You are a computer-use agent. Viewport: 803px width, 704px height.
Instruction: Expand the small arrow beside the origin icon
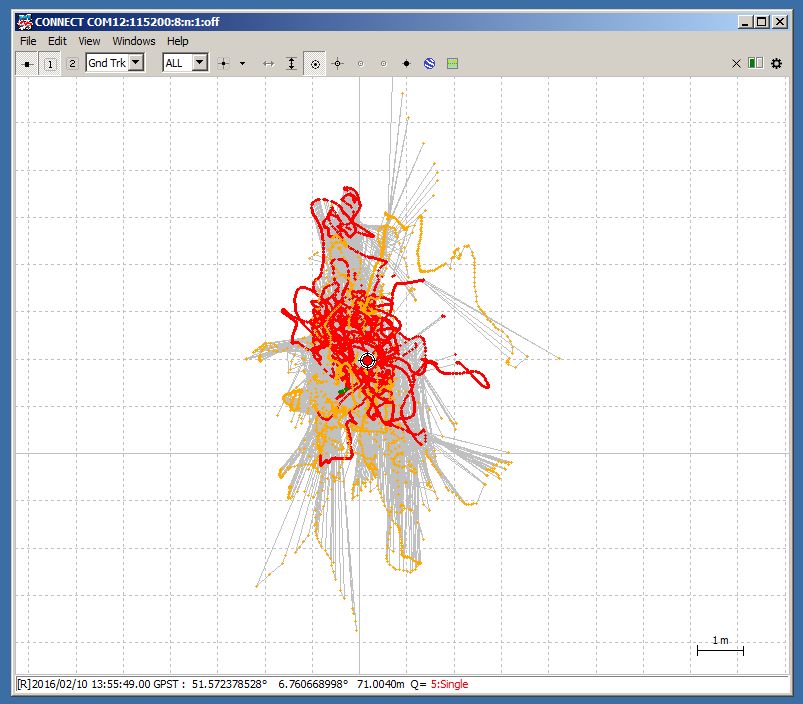(243, 63)
